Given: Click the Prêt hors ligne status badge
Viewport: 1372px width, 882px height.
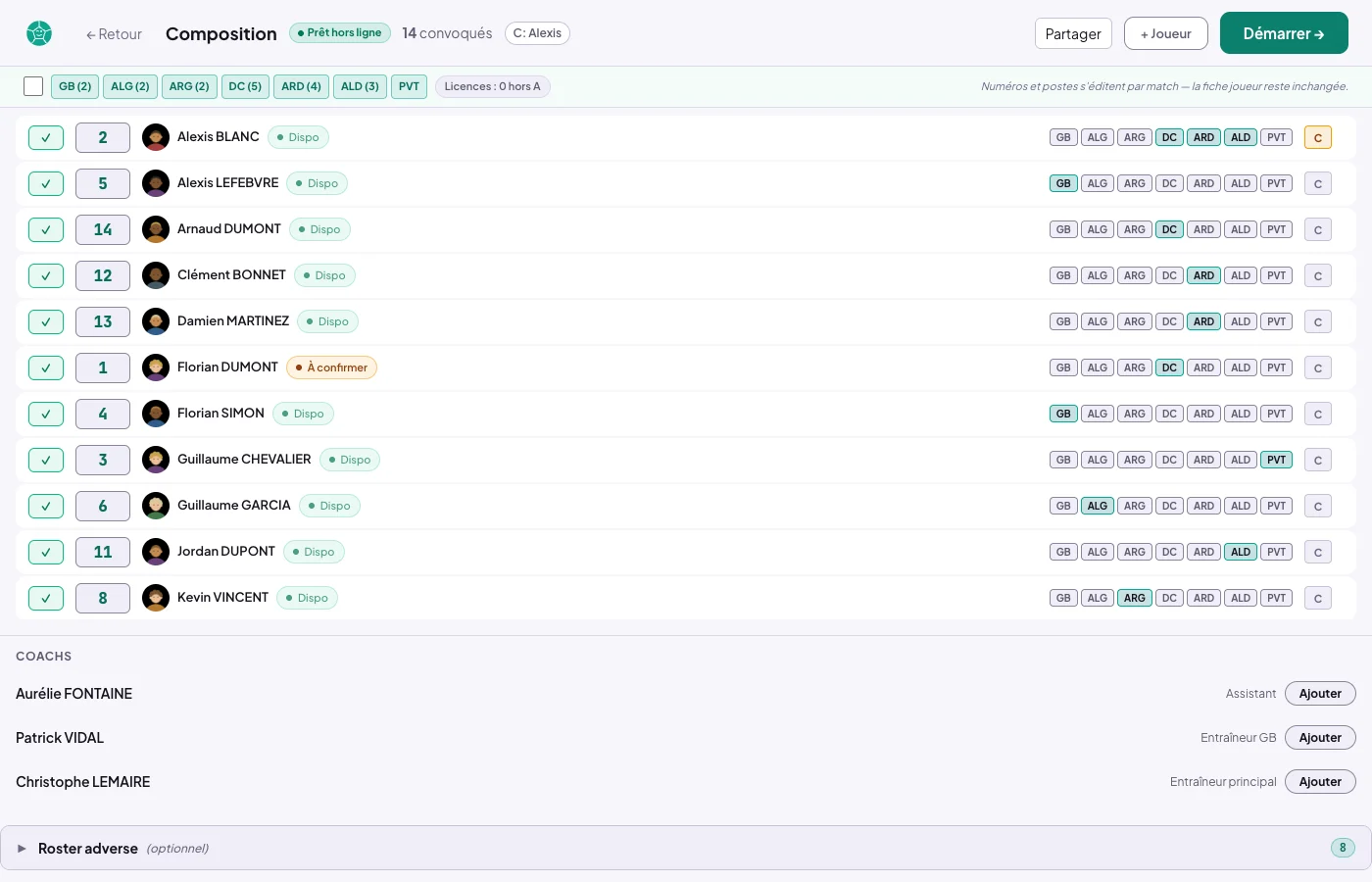Looking at the screenshot, I should (340, 33).
